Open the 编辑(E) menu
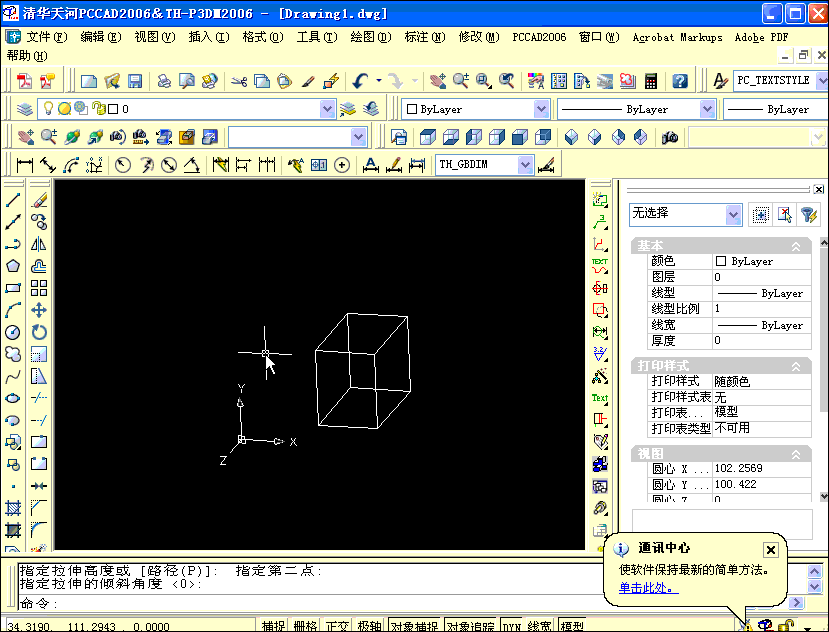 click(x=100, y=37)
